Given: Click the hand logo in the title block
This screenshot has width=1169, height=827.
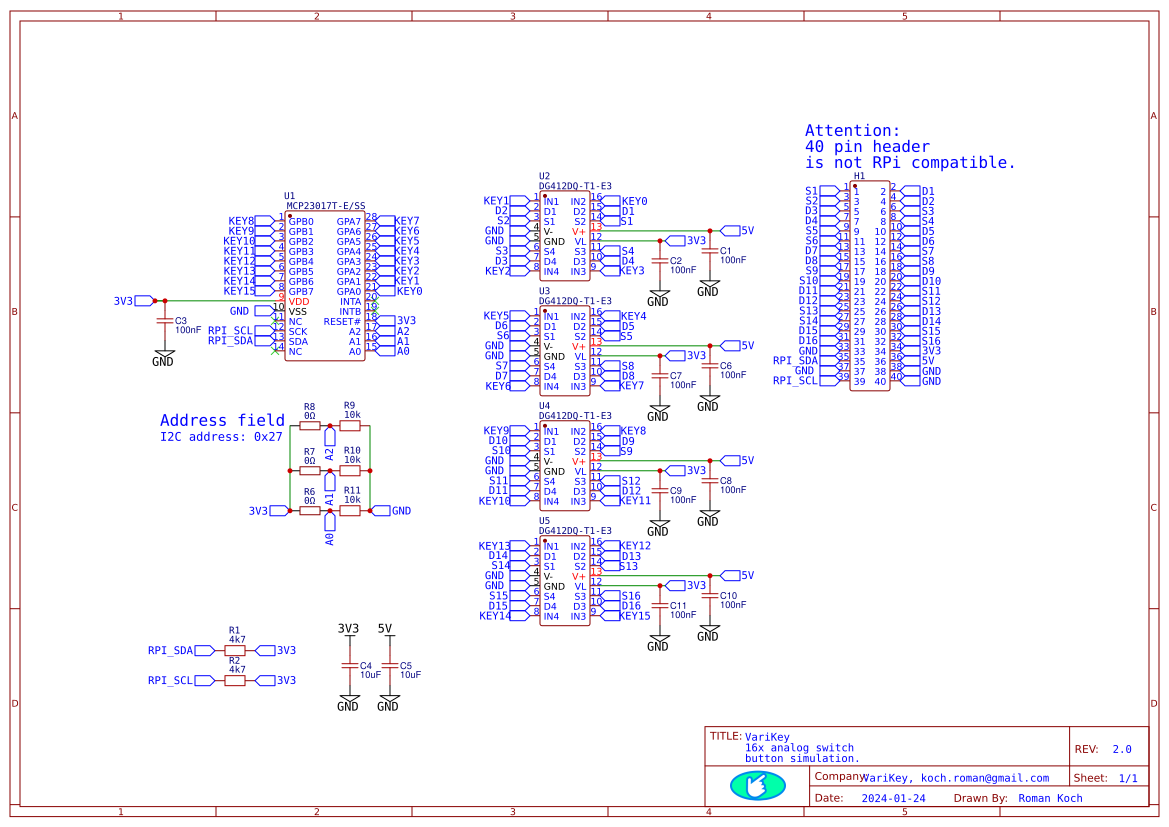Looking at the screenshot, I should 757,787.
